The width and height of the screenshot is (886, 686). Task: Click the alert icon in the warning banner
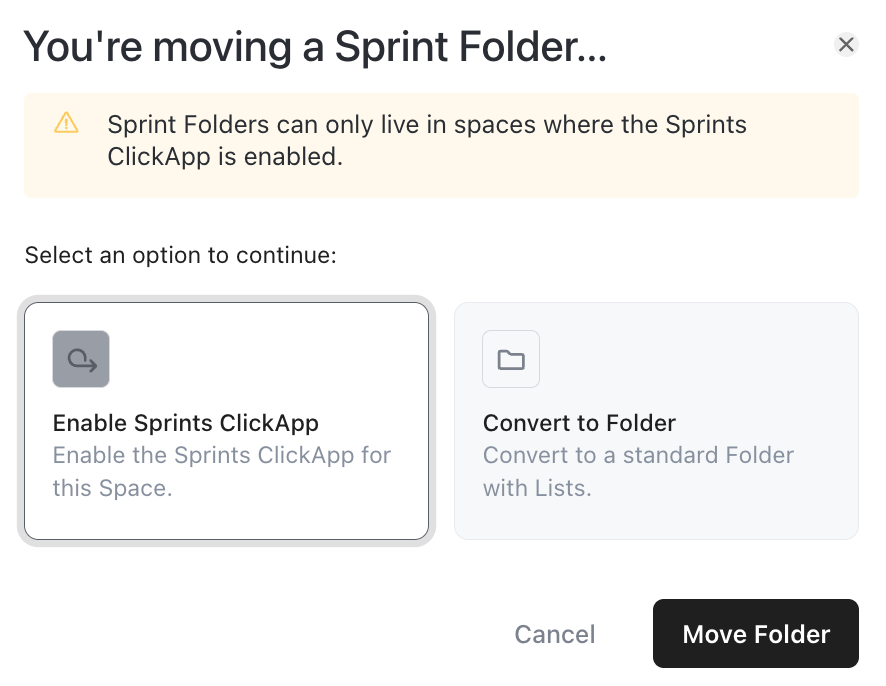click(x=65, y=124)
